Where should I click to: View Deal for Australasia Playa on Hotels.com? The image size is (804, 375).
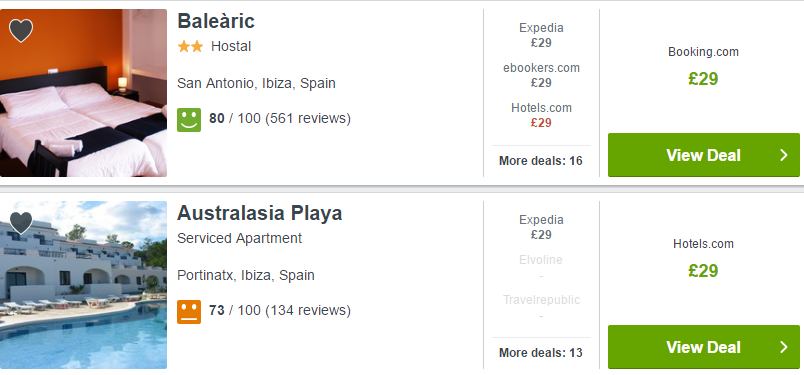click(x=704, y=347)
